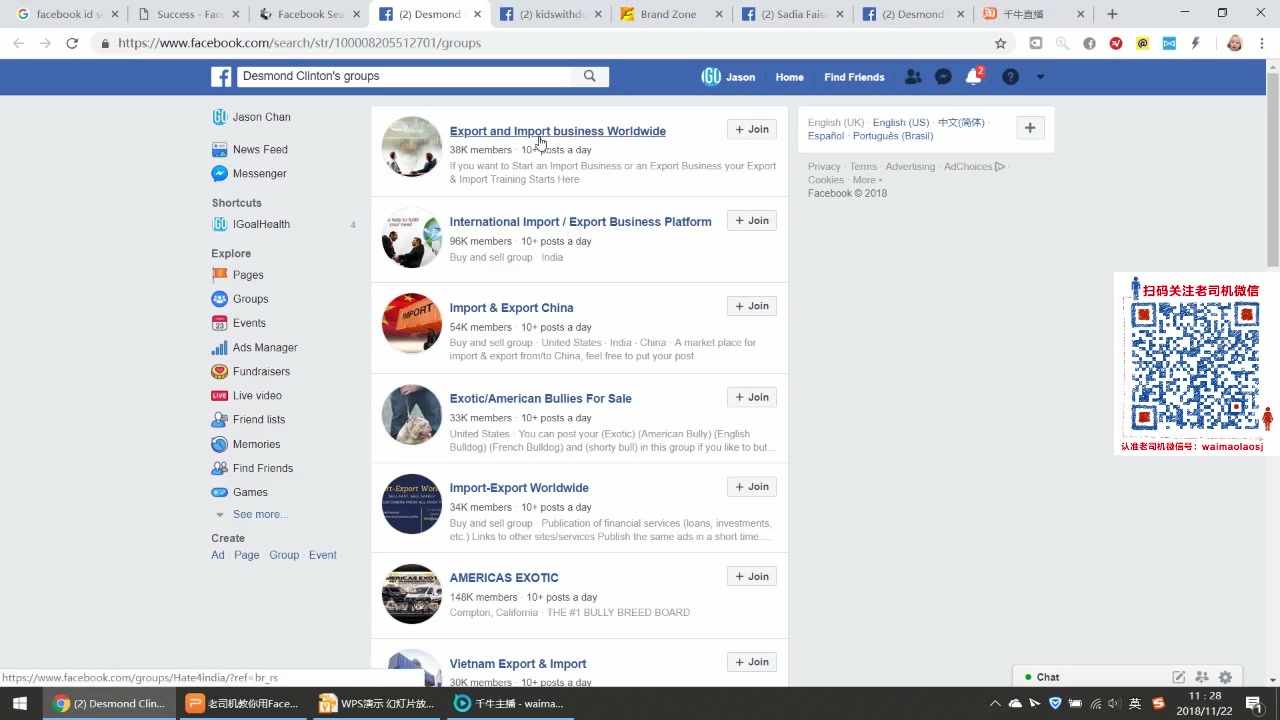The height and width of the screenshot is (720, 1280).
Task: Click AMERICAS EXOTIC group thumbnail
Action: coord(411,594)
